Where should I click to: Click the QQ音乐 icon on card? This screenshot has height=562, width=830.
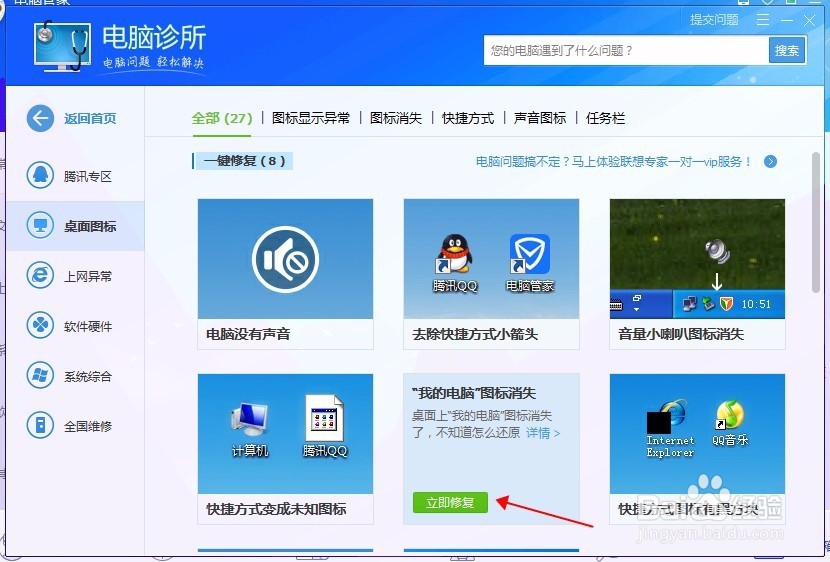730,414
